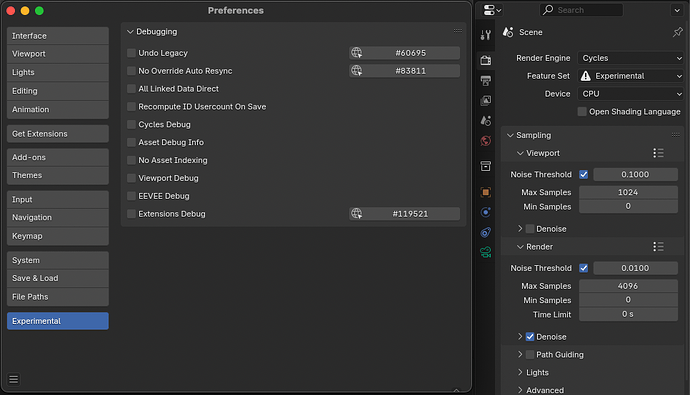This screenshot has width=690, height=395.
Task: Open the Camera object data tab
Action: pos(486,252)
